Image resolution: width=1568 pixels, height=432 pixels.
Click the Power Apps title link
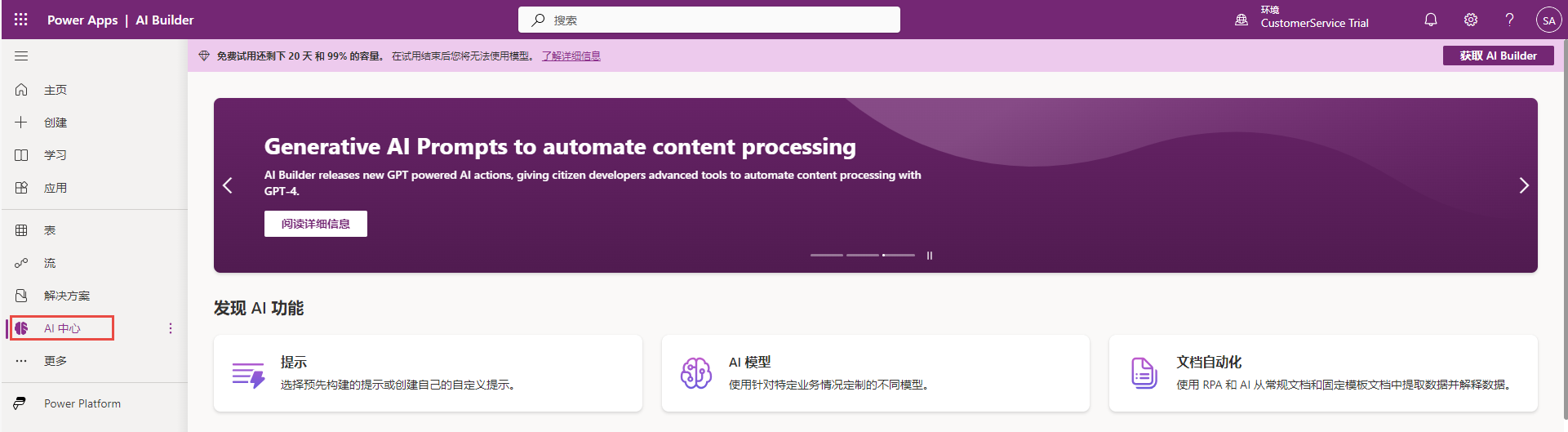point(82,20)
